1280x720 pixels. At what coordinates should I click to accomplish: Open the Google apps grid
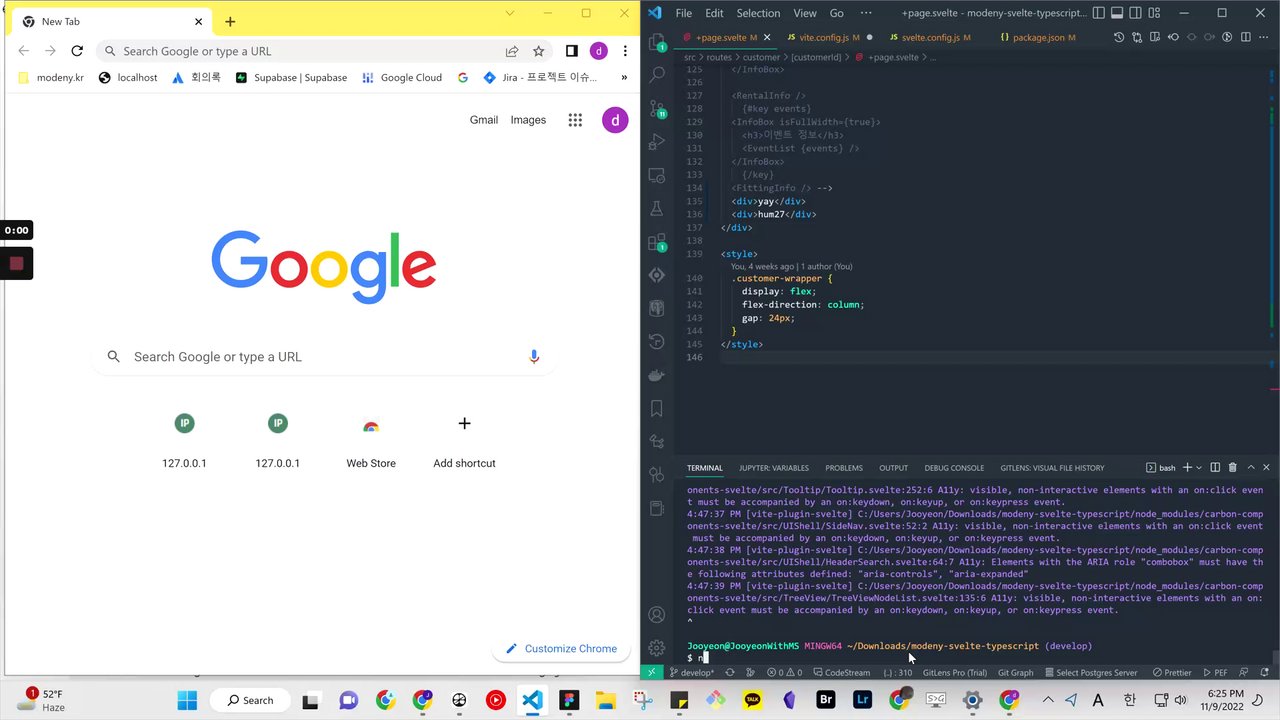point(575,120)
